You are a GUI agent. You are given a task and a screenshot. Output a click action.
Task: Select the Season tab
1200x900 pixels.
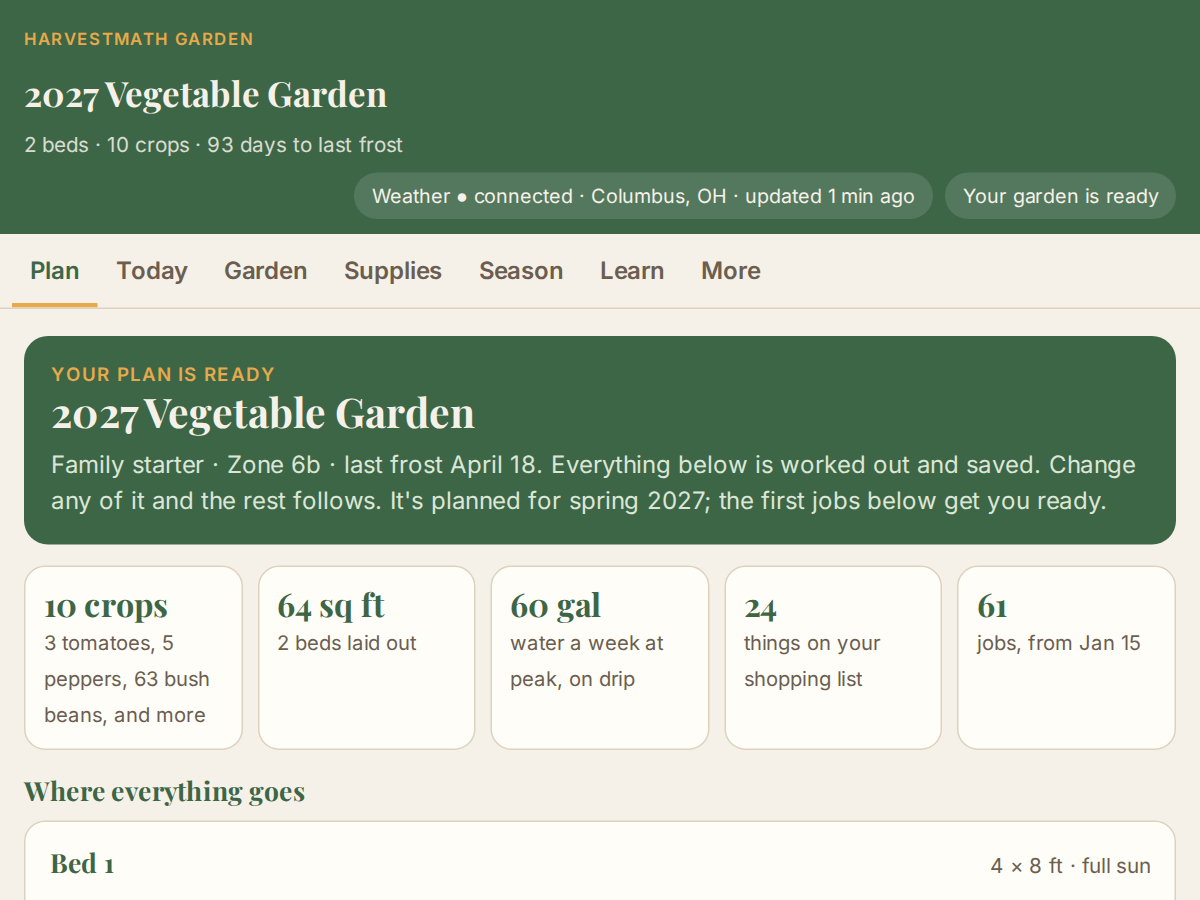[x=521, y=271]
